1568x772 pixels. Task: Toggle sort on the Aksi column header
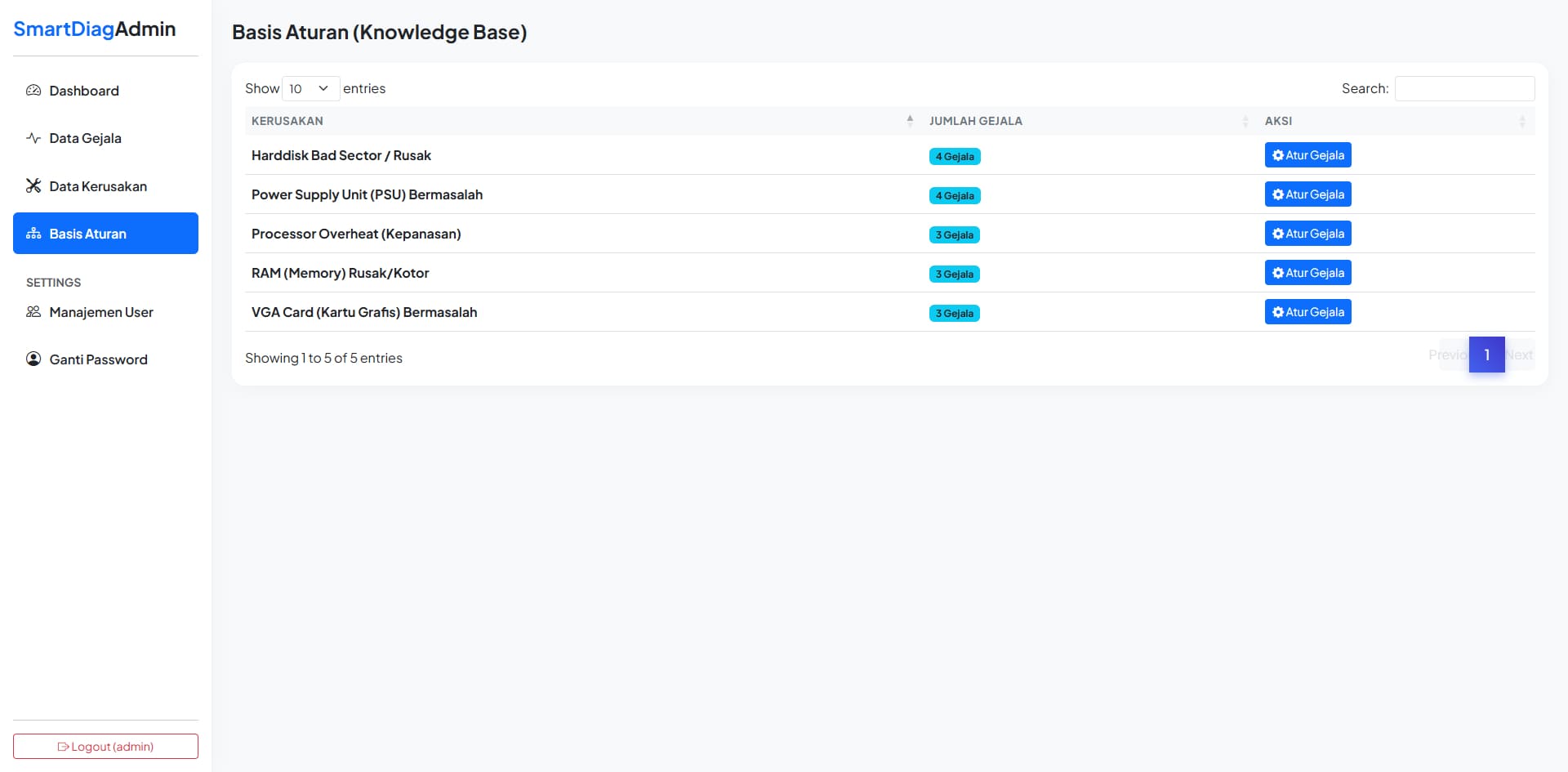pos(1522,121)
